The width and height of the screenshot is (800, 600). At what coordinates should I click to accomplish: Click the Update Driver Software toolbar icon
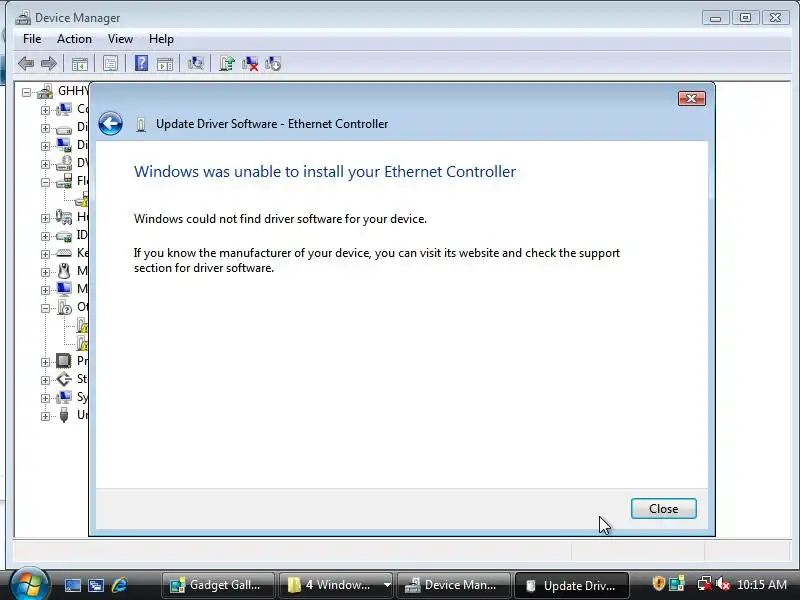[227, 63]
